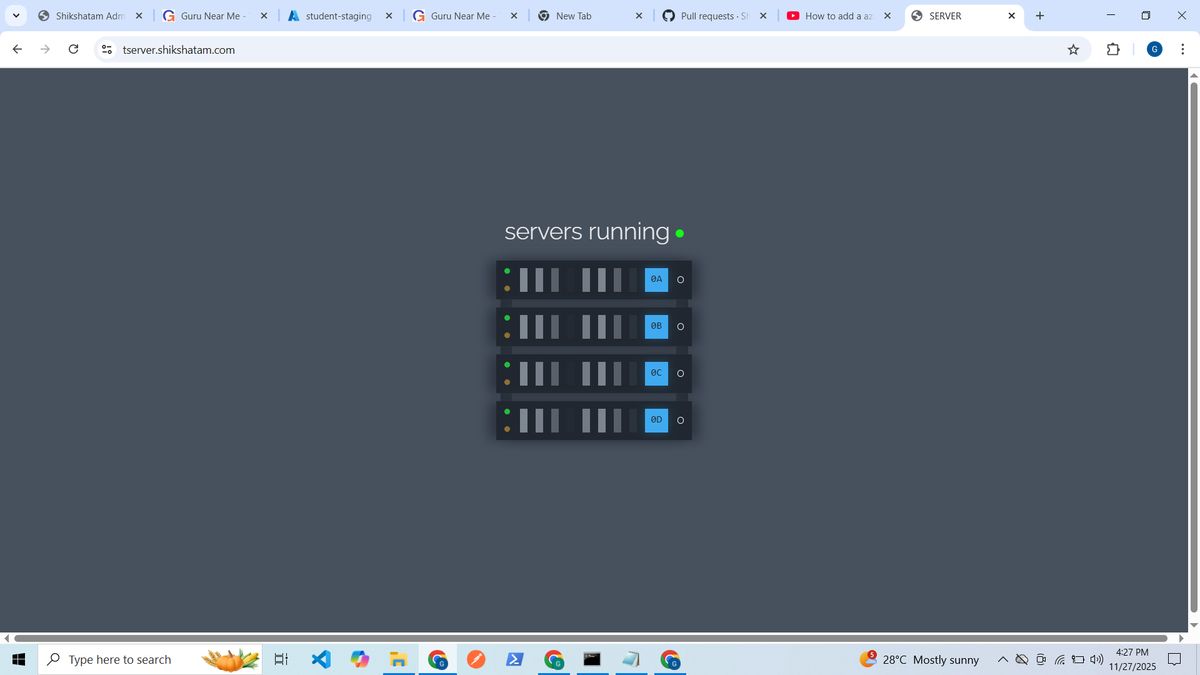Screen dimensions: 1200x675
Task: Toggle the power circle on the 0A rack
Action: (681, 280)
